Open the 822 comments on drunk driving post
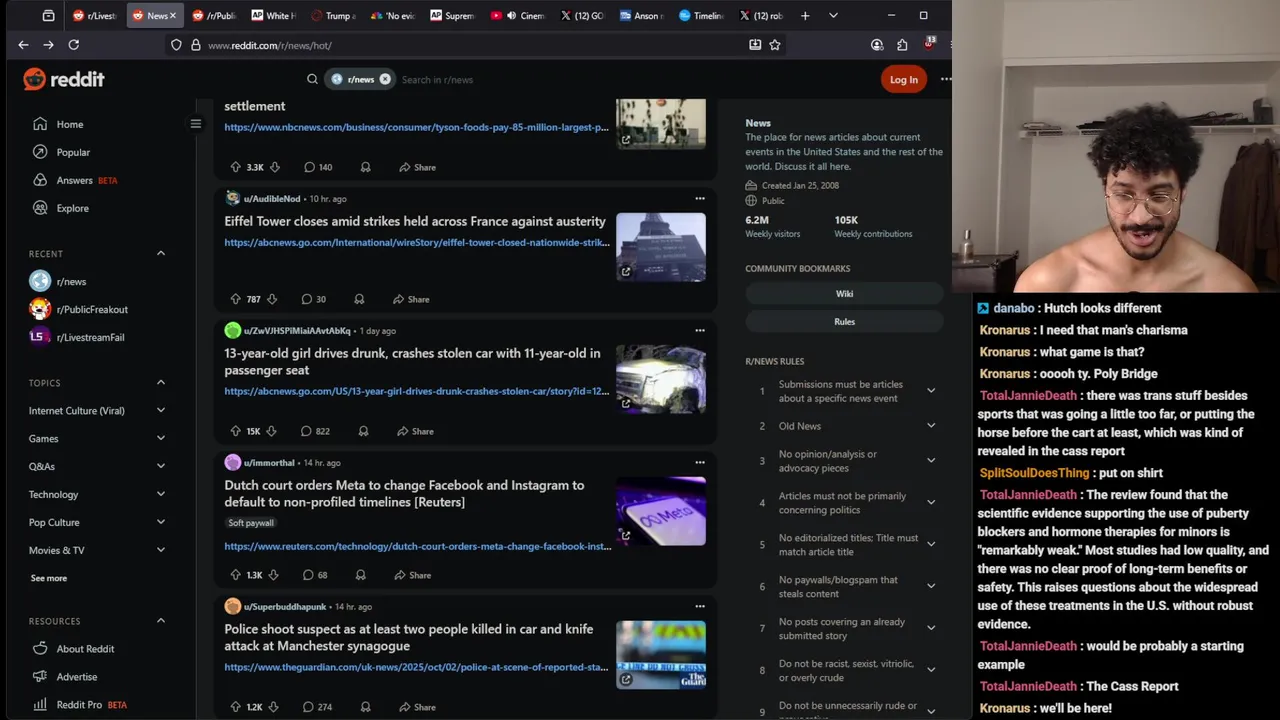Screen dimensions: 1280x720 (315, 431)
